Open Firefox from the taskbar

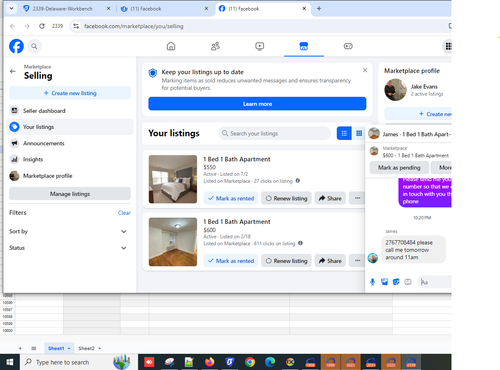tap(209, 362)
